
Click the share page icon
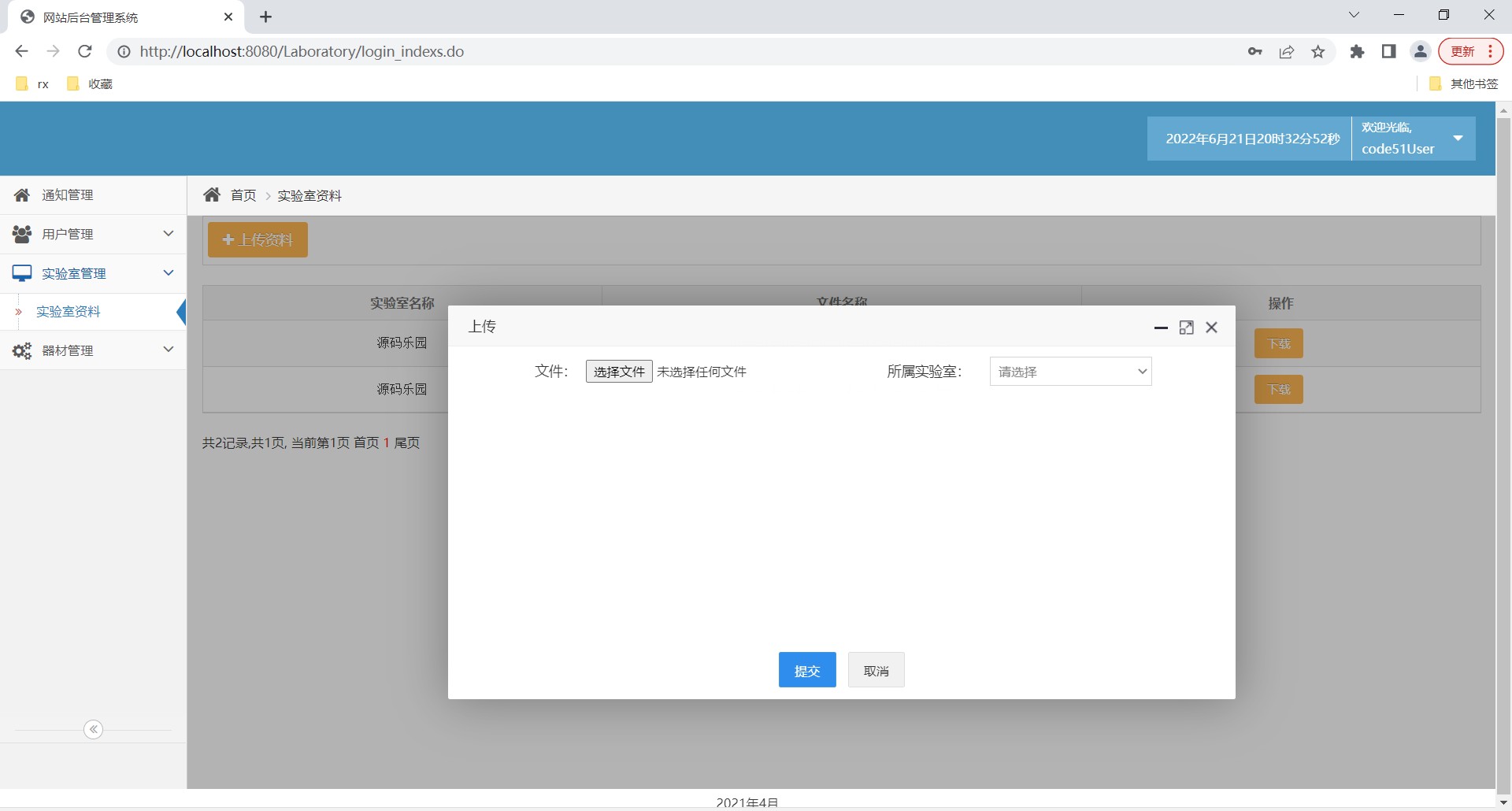[1287, 51]
